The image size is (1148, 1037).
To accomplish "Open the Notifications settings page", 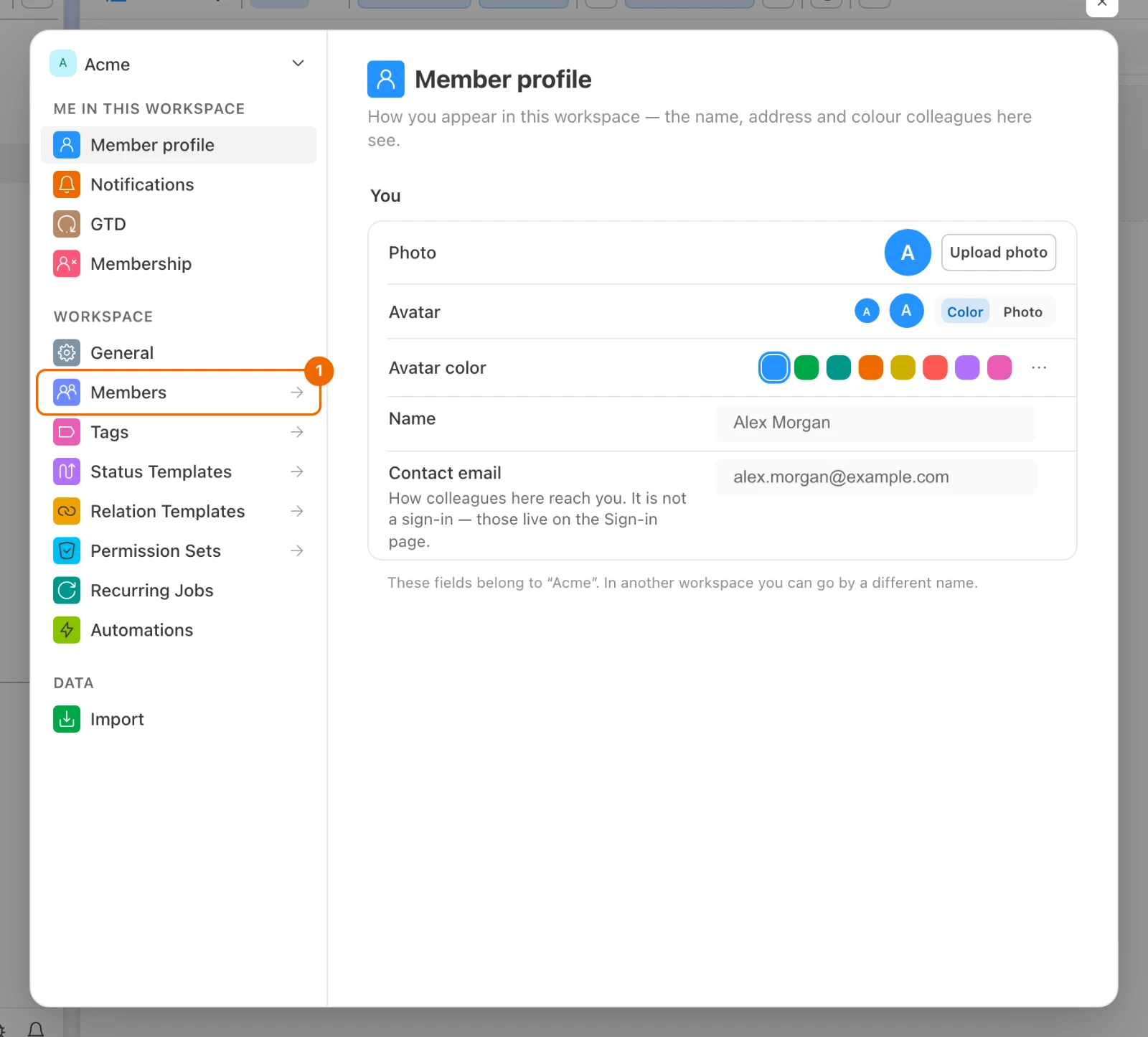I will [179, 184].
